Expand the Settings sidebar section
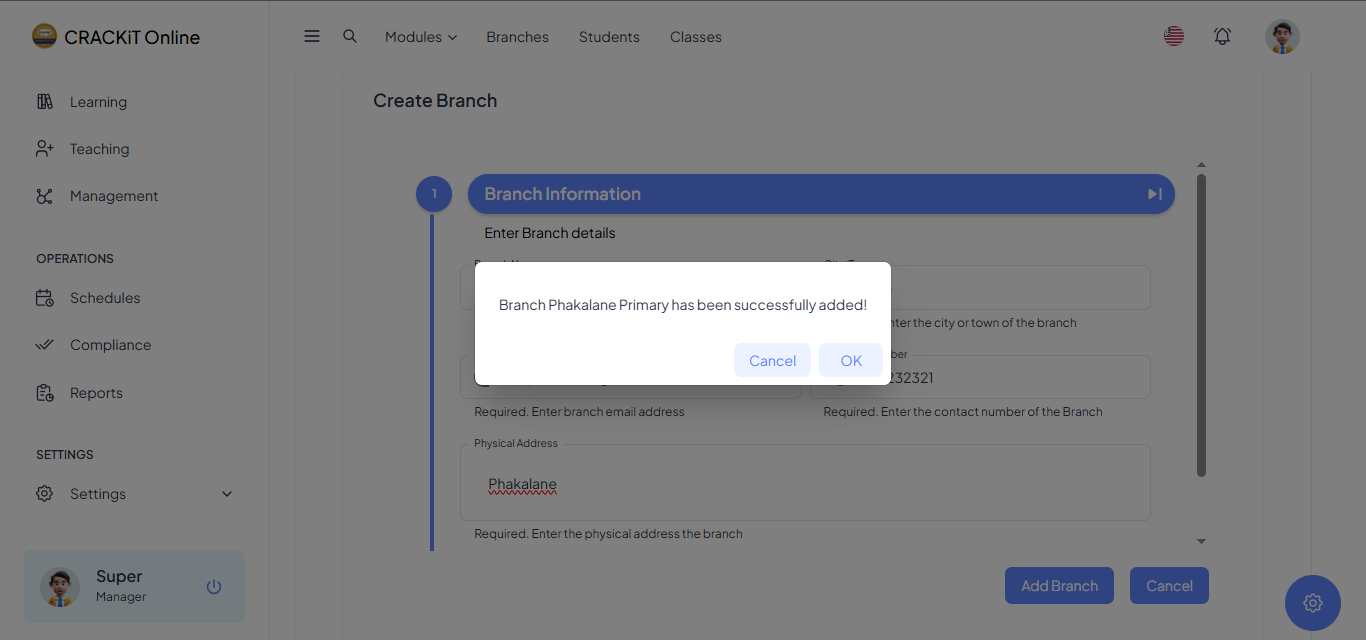 tap(134, 494)
